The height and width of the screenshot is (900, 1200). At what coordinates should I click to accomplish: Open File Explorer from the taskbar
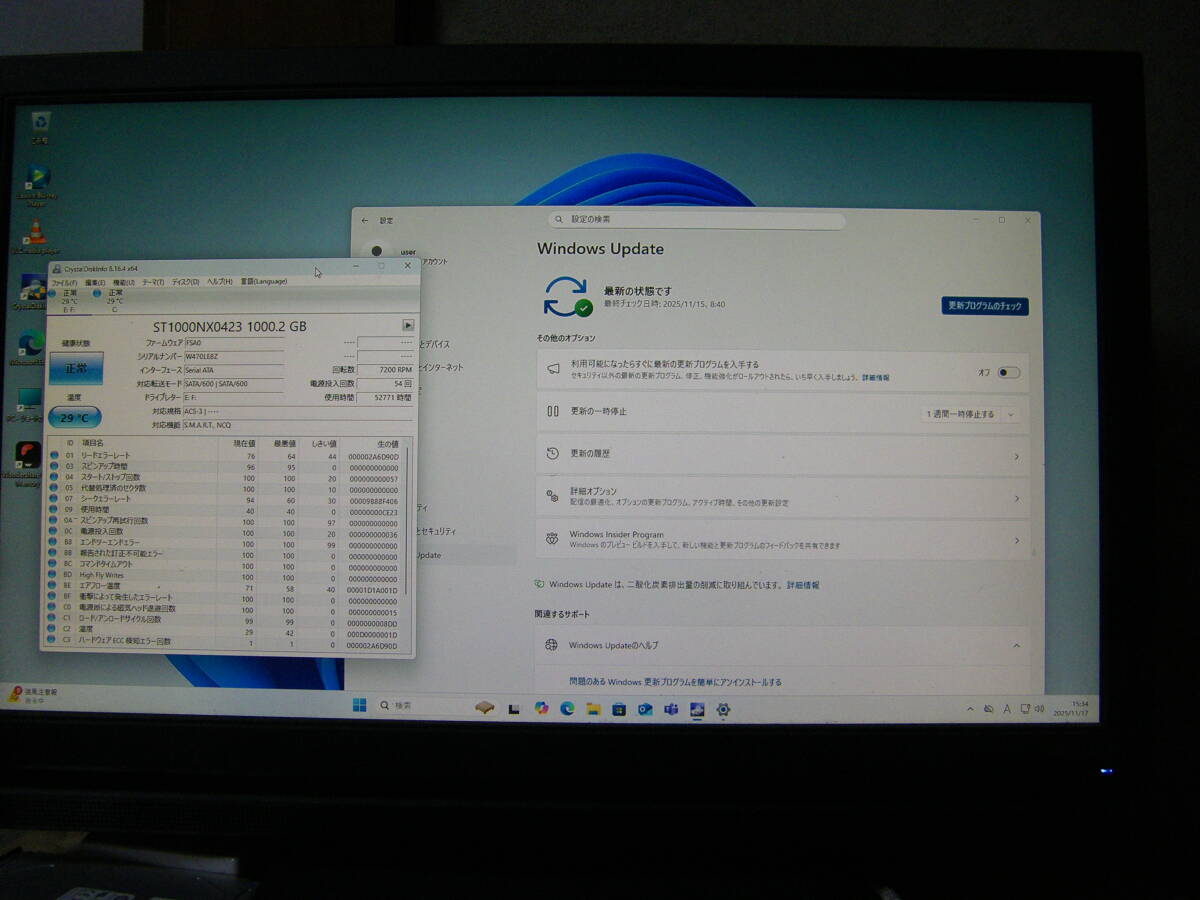tap(594, 708)
